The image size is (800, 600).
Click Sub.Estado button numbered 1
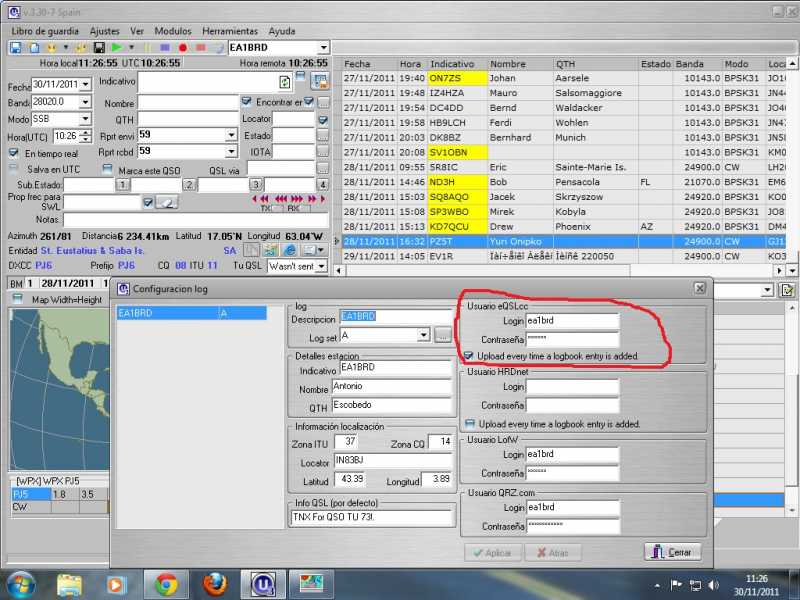pyautogui.click(x=122, y=185)
